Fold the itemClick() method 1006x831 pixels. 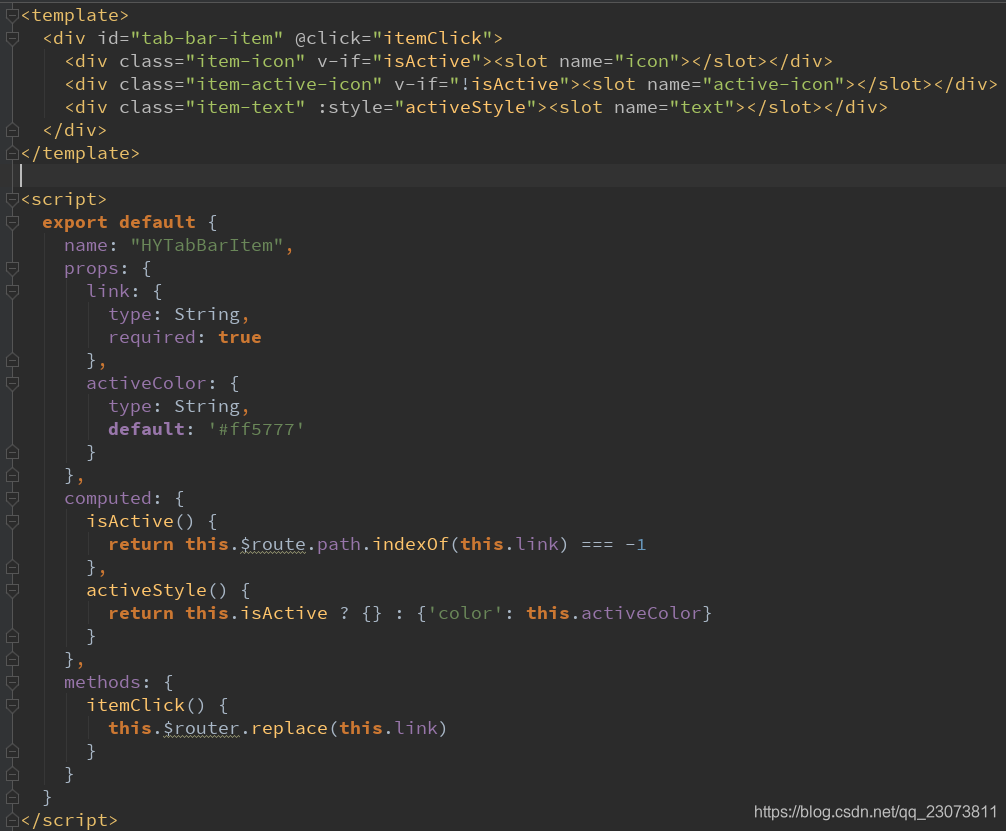tap(12, 705)
